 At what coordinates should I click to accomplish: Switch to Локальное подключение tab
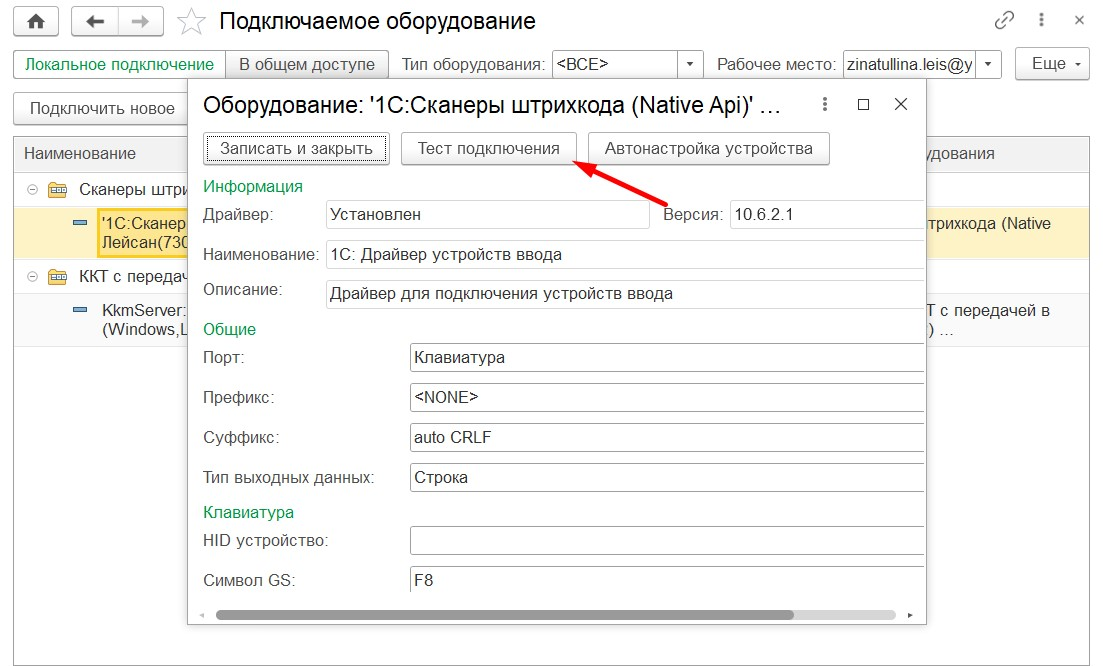120,65
